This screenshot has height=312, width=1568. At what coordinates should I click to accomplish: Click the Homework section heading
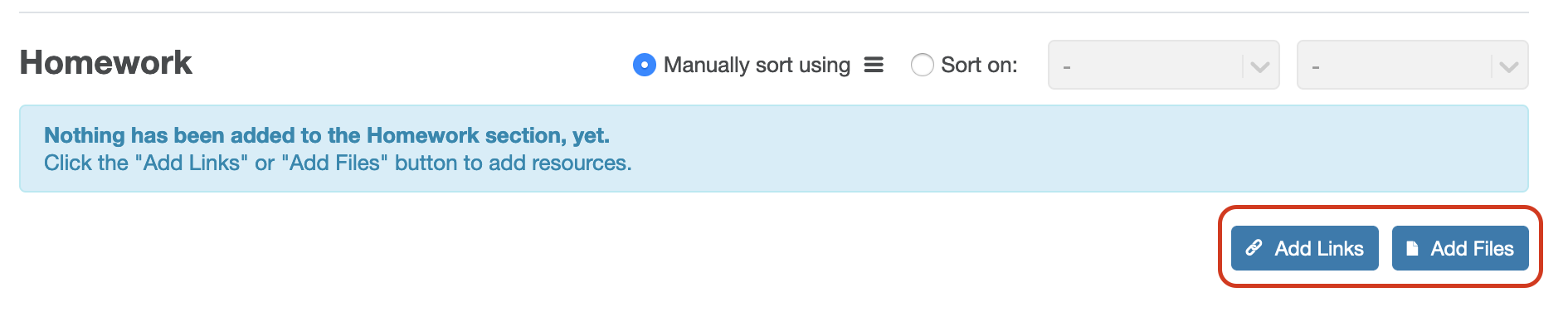(105, 63)
